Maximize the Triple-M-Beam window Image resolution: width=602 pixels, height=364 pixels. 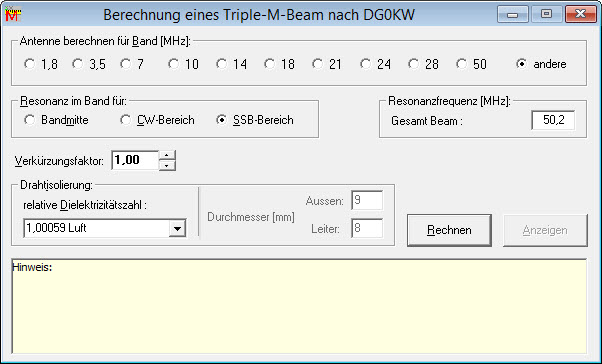pyautogui.click(x=546, y=14)
